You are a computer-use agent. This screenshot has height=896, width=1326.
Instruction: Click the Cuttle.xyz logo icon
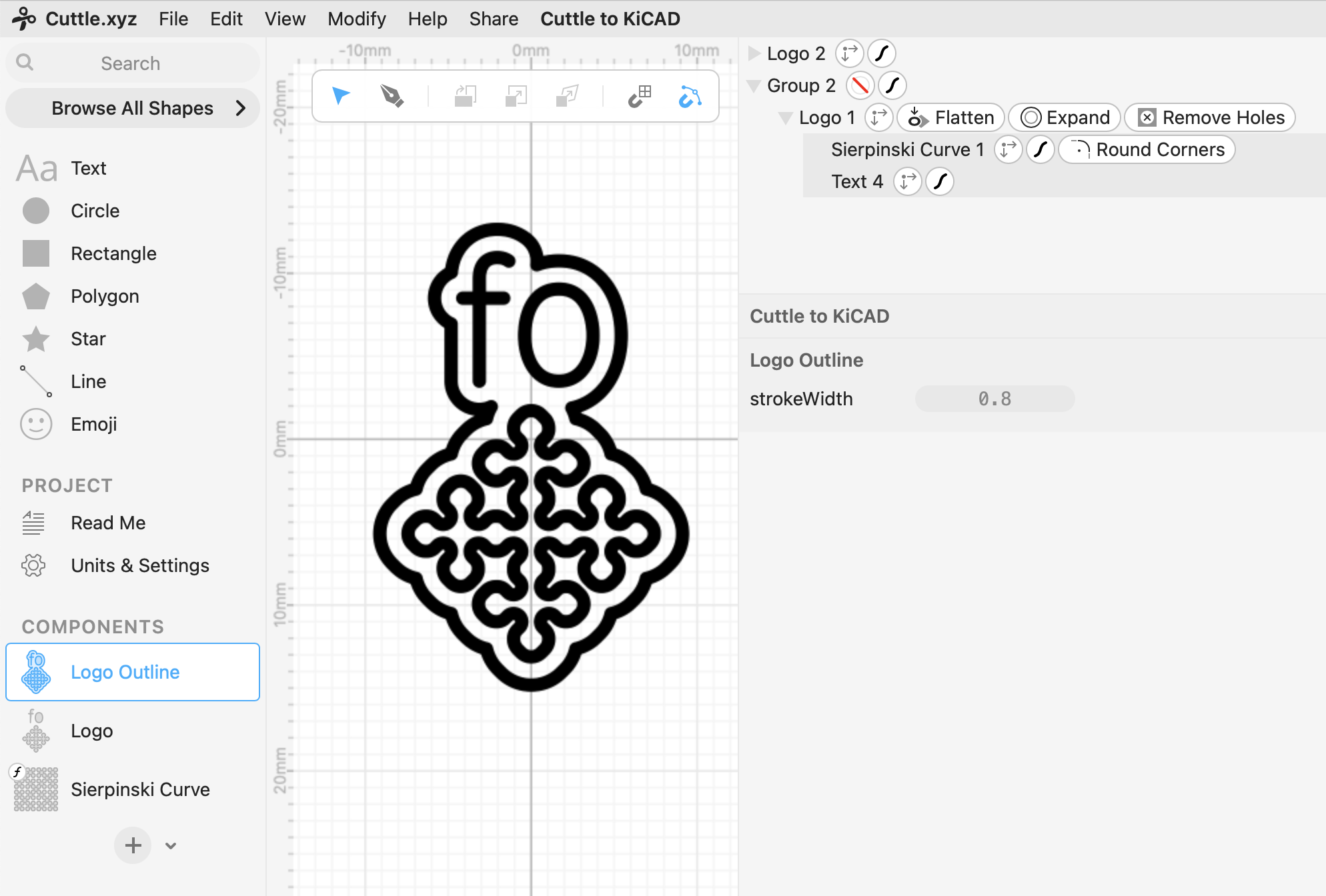(24, 19)
